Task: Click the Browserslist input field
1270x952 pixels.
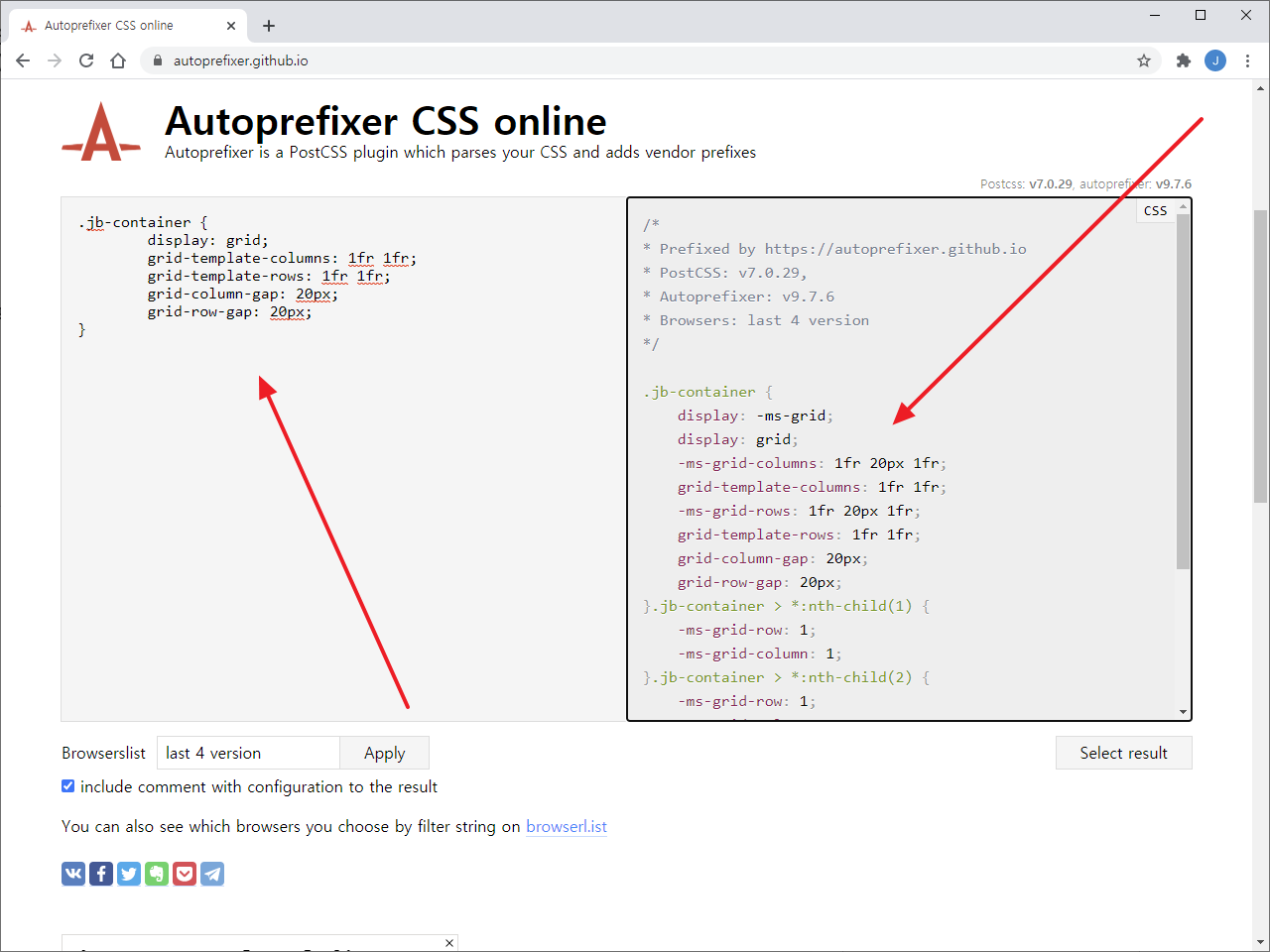Action: [x=248, y=753]
